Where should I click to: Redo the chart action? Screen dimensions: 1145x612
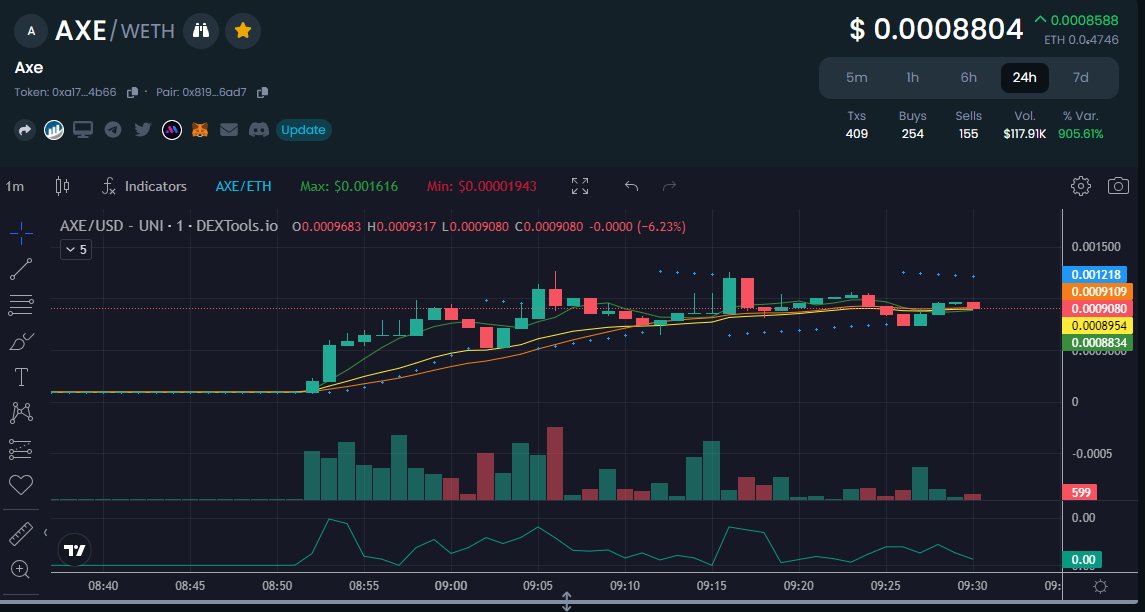point(669,186)
